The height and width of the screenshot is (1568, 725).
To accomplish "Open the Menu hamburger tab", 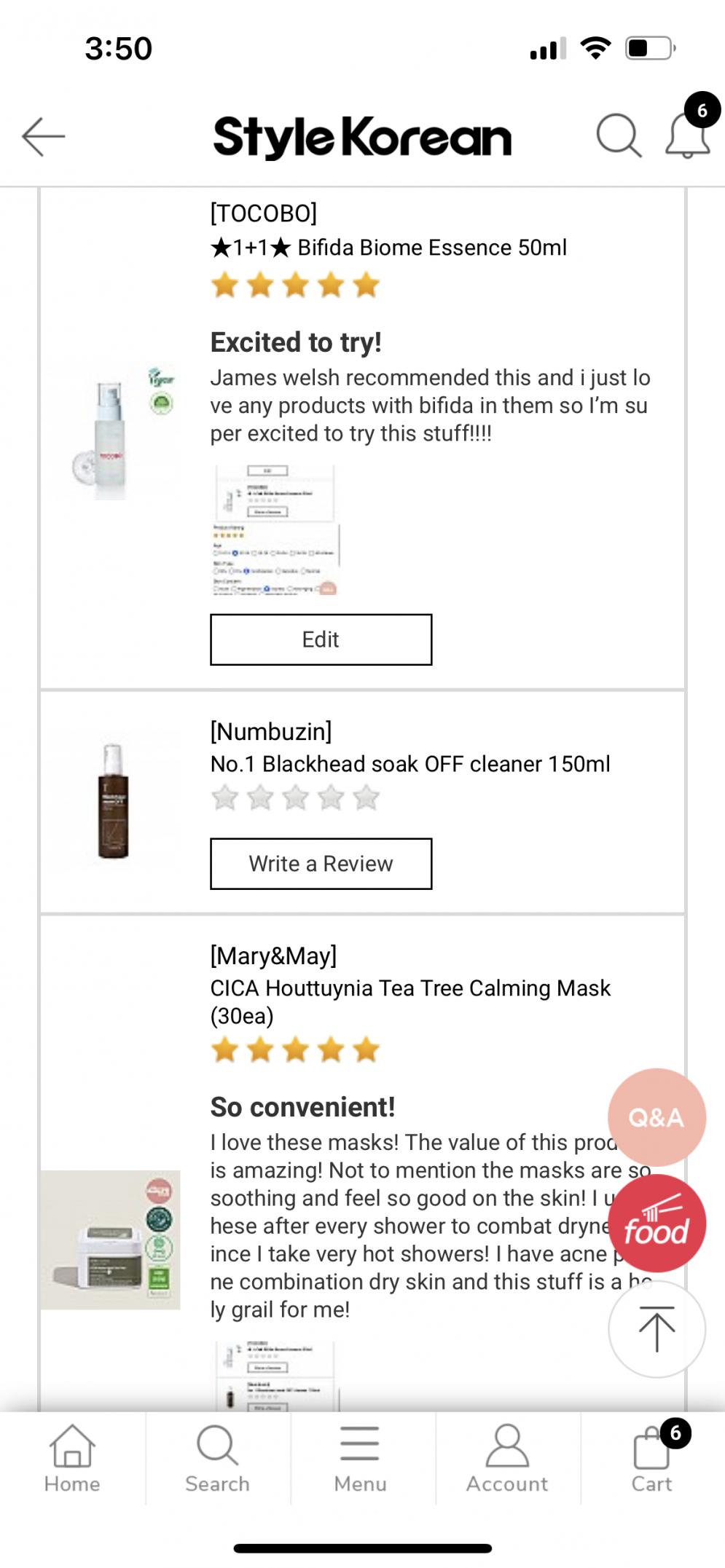I will click(360, 1459).
